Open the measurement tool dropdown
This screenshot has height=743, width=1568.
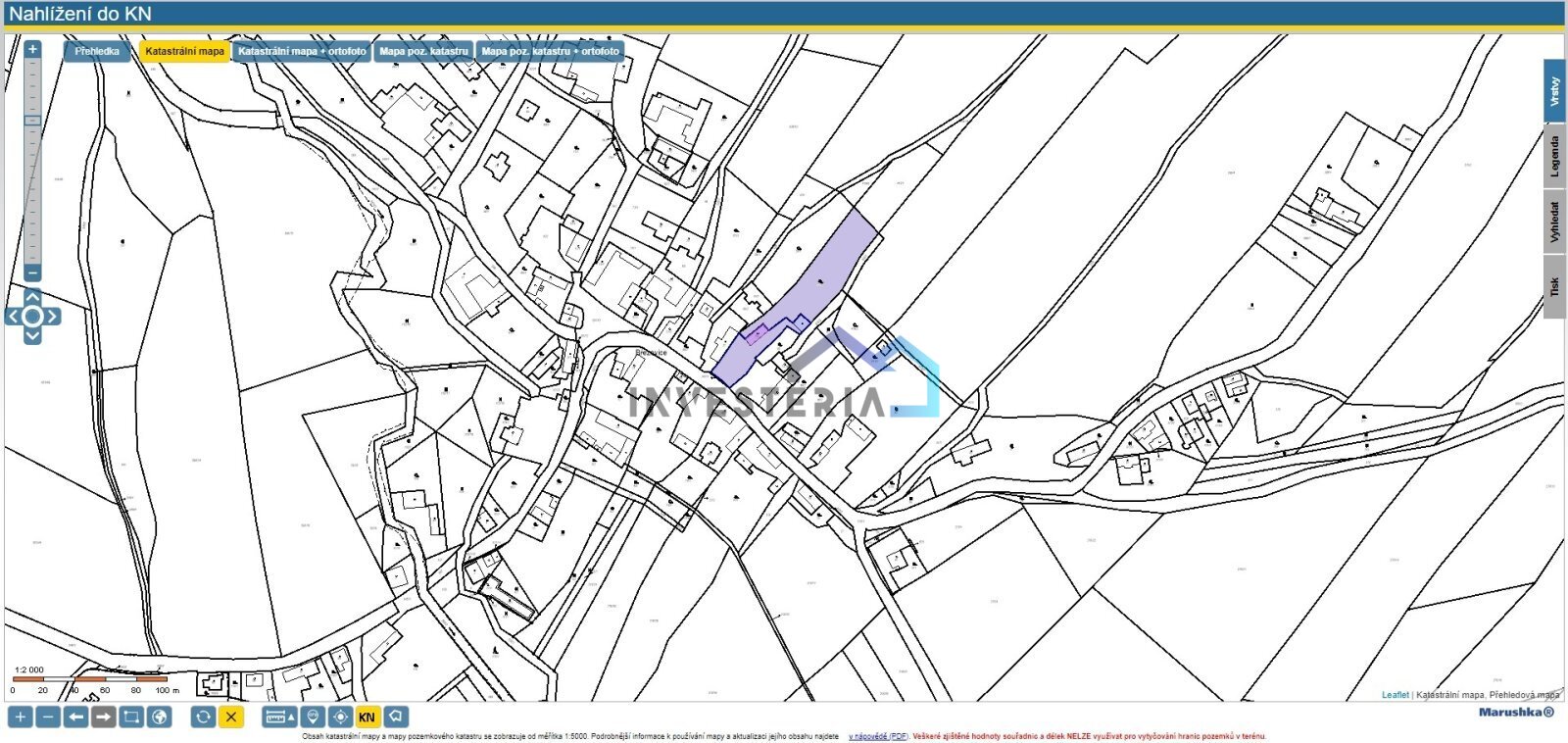pyautogui.click(x=280, y=717)
